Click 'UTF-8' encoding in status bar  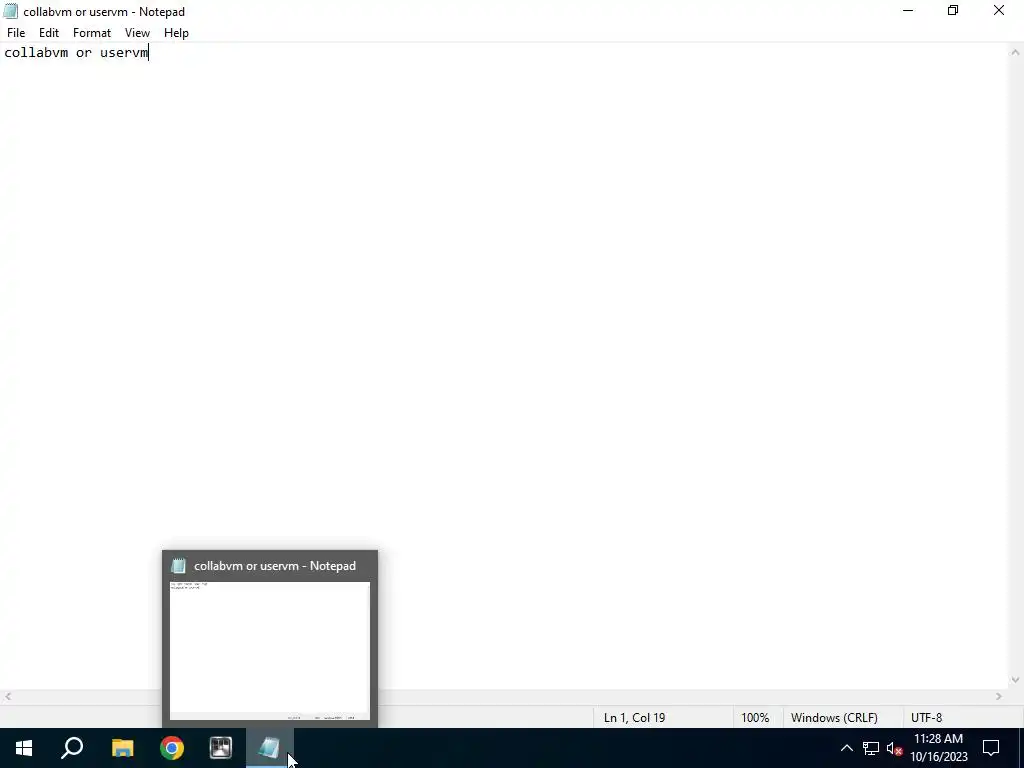(927, 718)
